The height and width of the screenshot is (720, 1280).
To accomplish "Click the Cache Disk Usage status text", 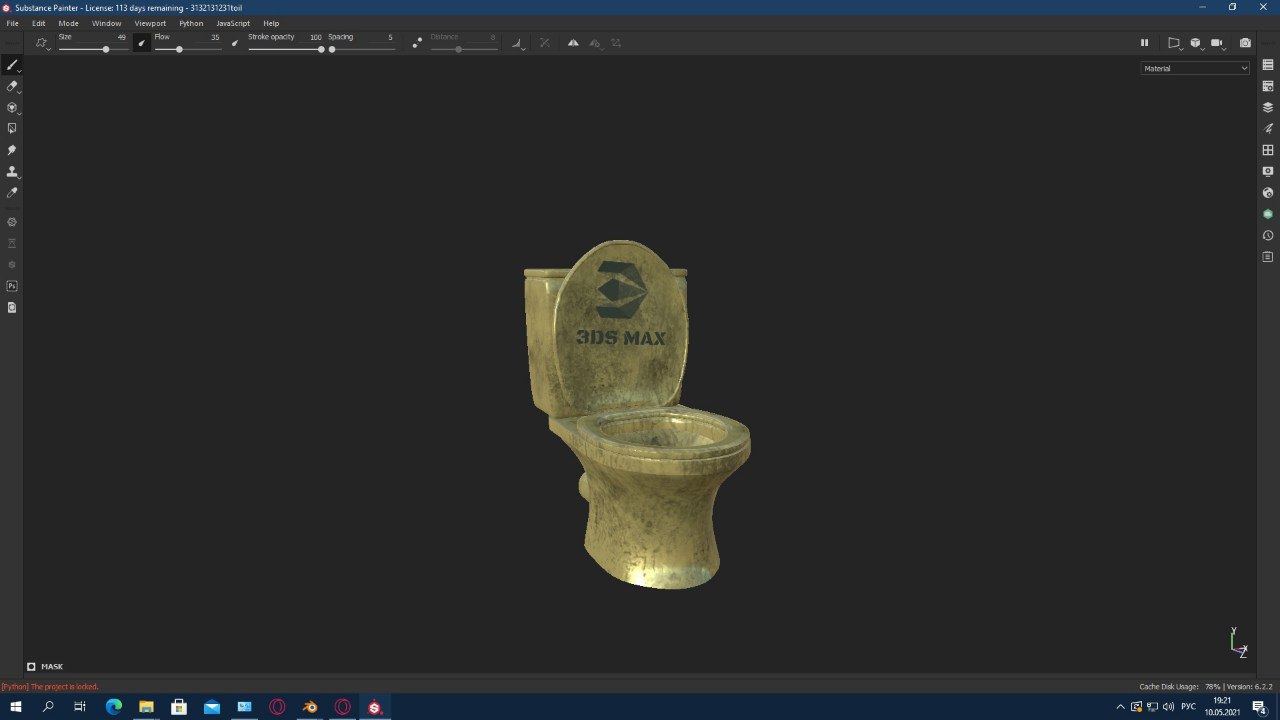I will tap(1180, 686).
